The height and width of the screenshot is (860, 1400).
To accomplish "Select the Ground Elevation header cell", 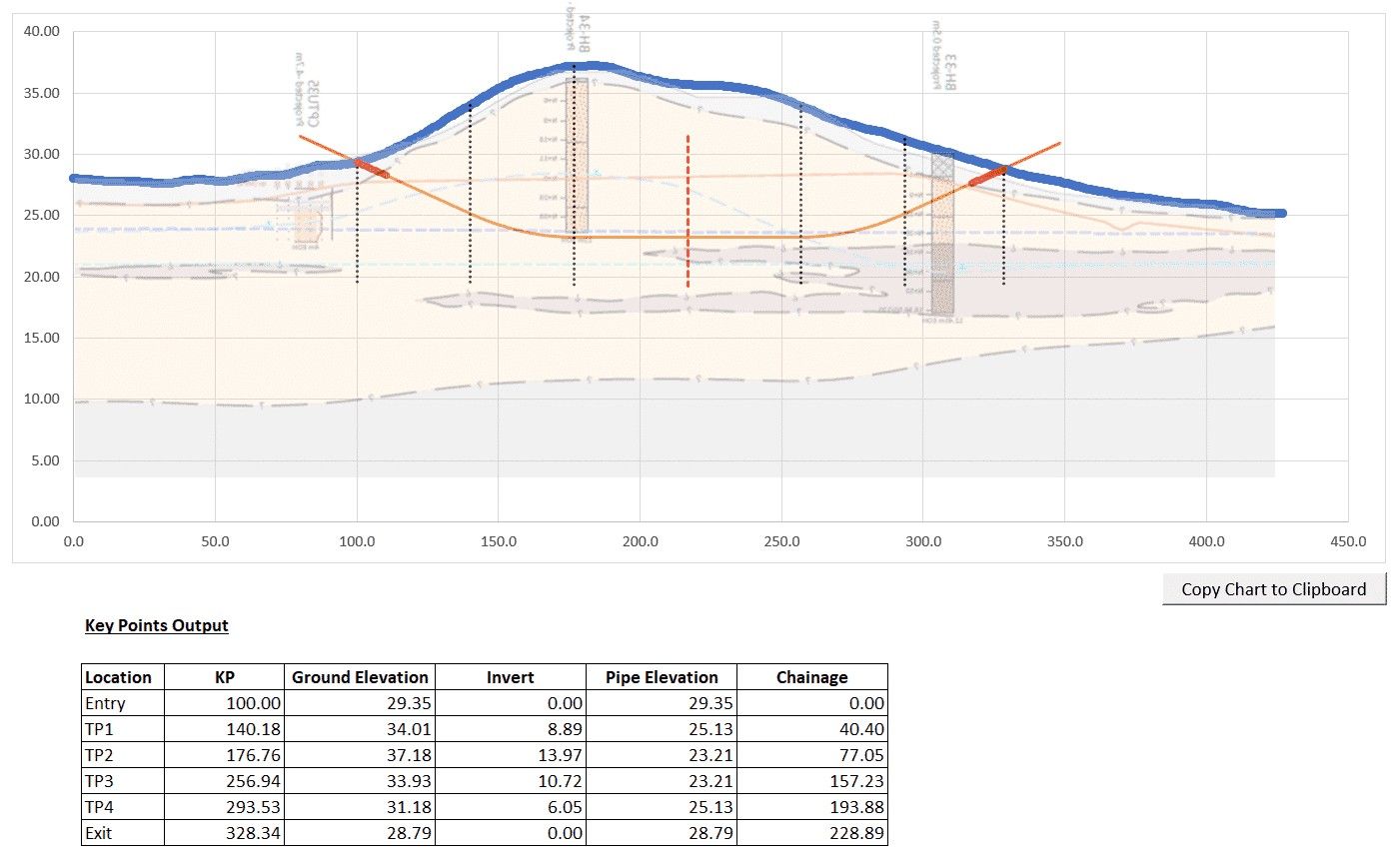I will pyautogui.click(x=360, y=677).
